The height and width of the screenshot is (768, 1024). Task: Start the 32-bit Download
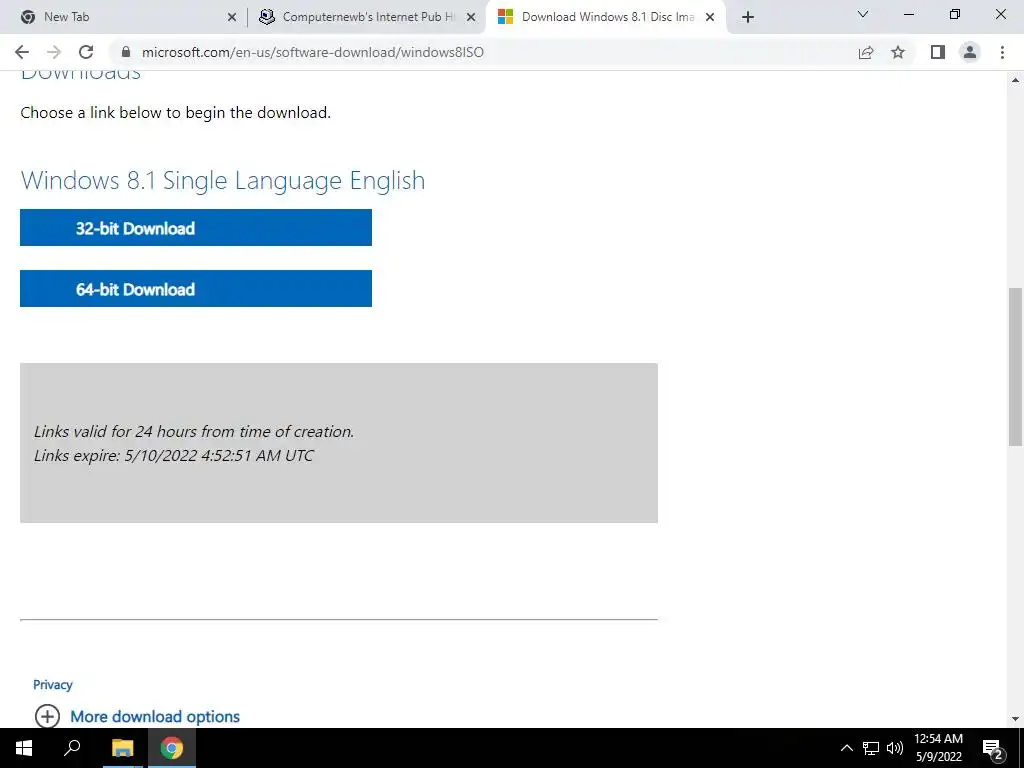pos(196,228)
